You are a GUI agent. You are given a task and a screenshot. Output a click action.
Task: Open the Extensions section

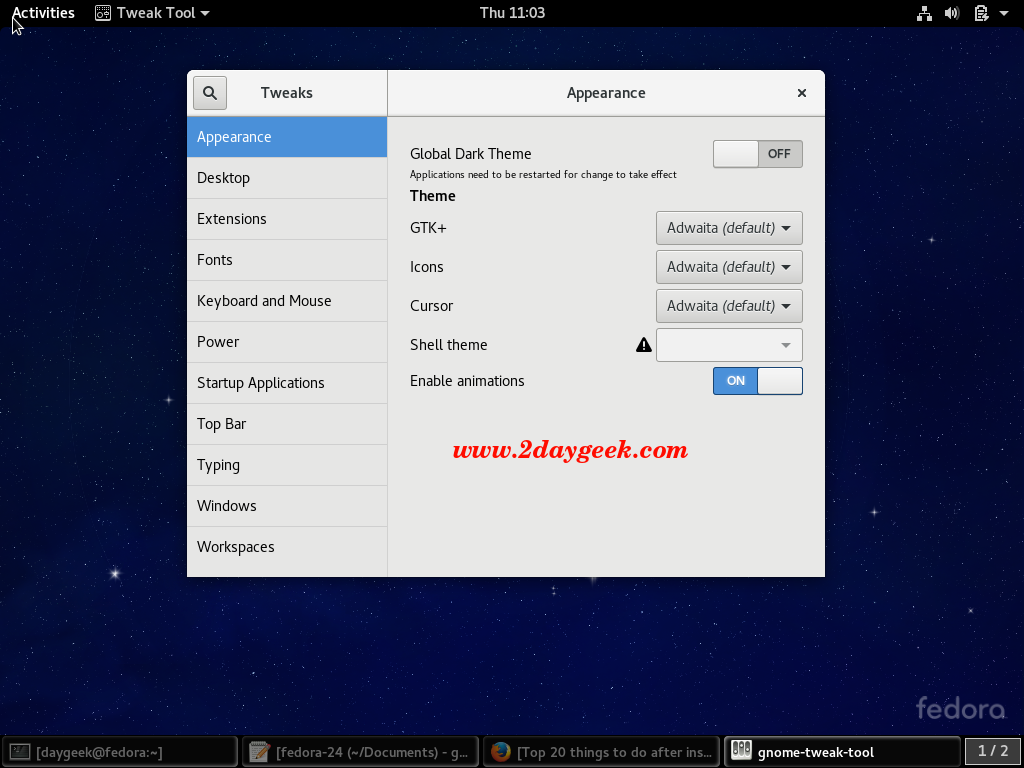(x=287, y=219)
